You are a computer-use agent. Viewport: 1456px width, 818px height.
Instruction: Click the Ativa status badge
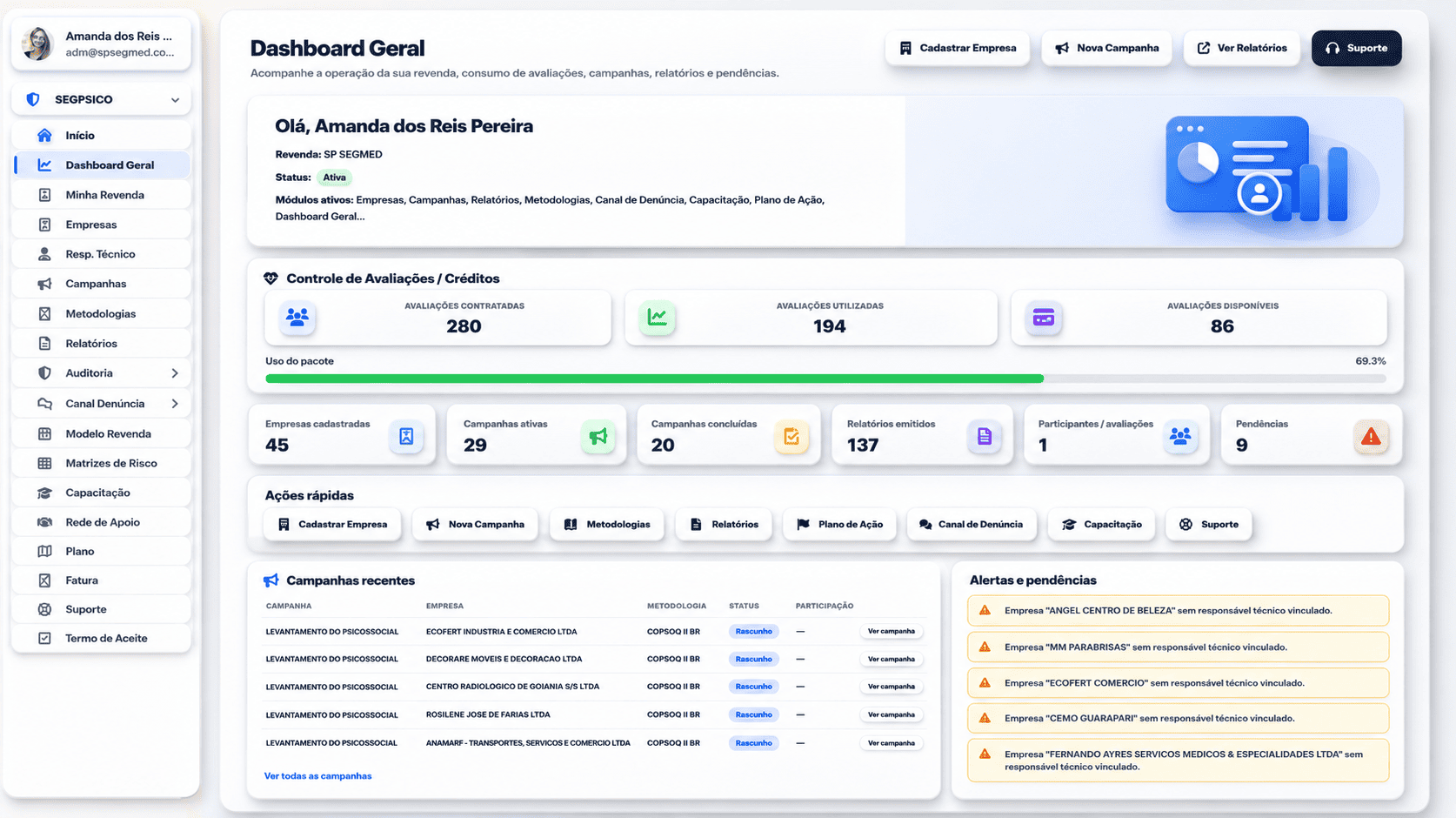[x=334, y=178]
